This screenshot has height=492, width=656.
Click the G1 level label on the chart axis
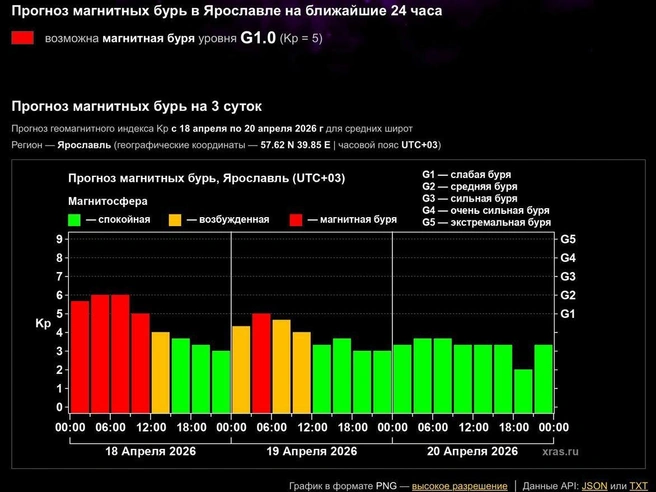coord(567,314)
